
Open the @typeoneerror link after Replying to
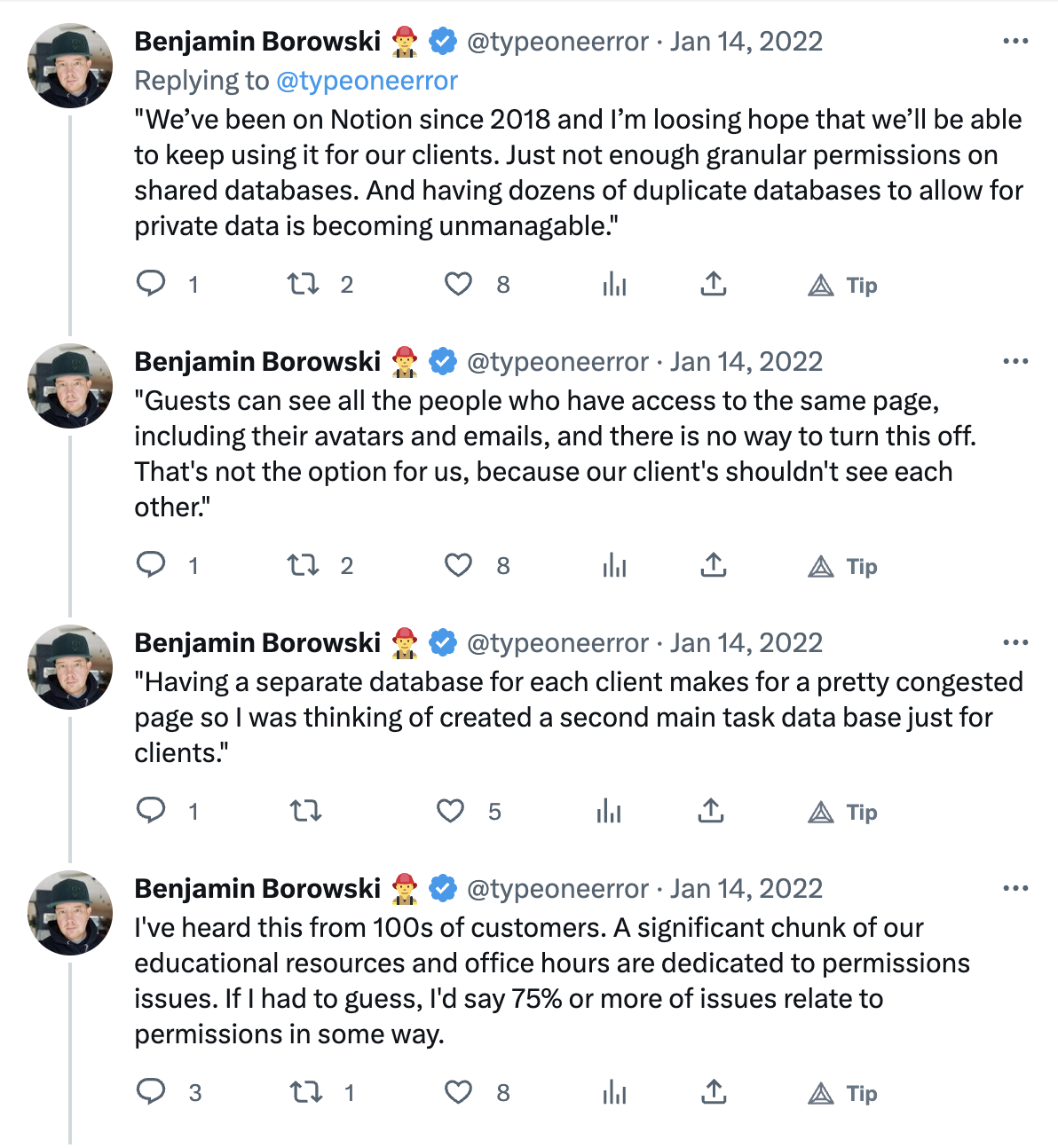click(367, 81)
